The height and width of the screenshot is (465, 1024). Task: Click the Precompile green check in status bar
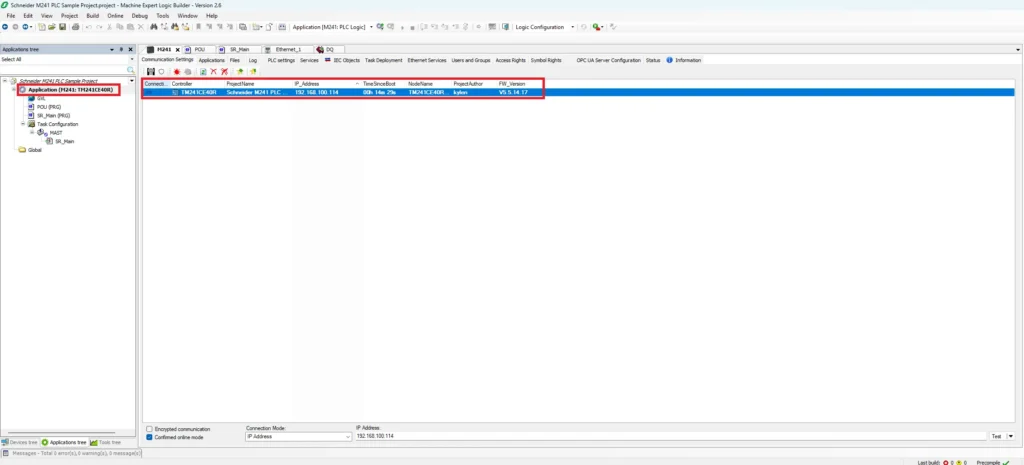pyautogui.click(x=1006, y=462)
